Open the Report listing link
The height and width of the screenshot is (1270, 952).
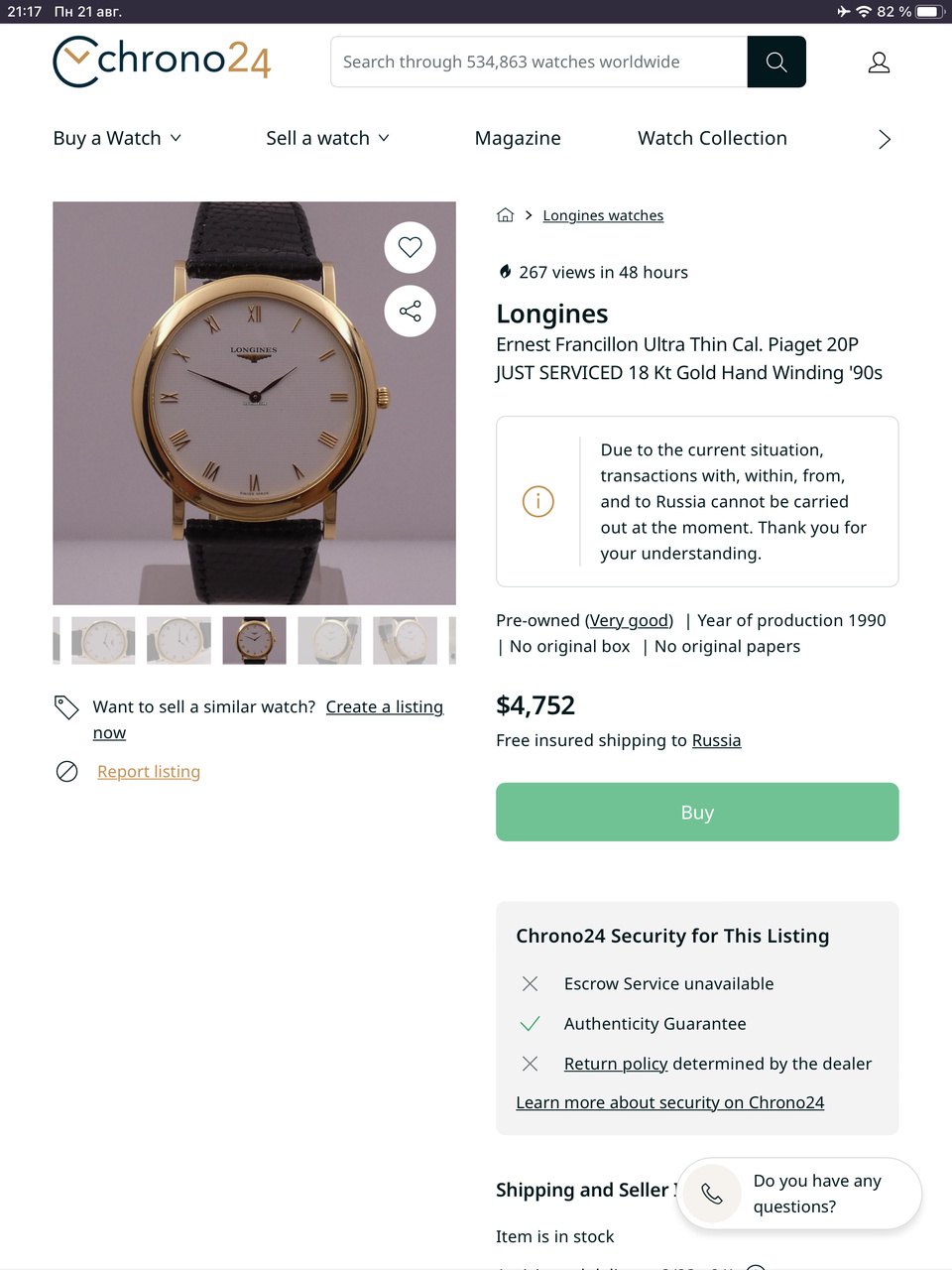click(x=149, y=772)
